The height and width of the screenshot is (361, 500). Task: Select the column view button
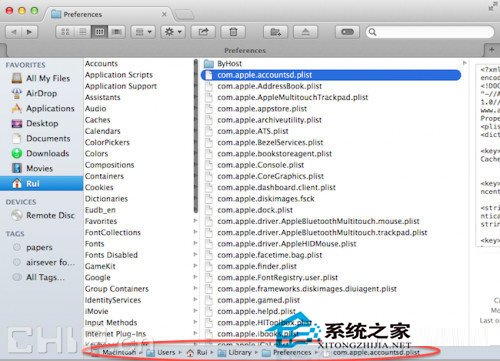[100, 32]
